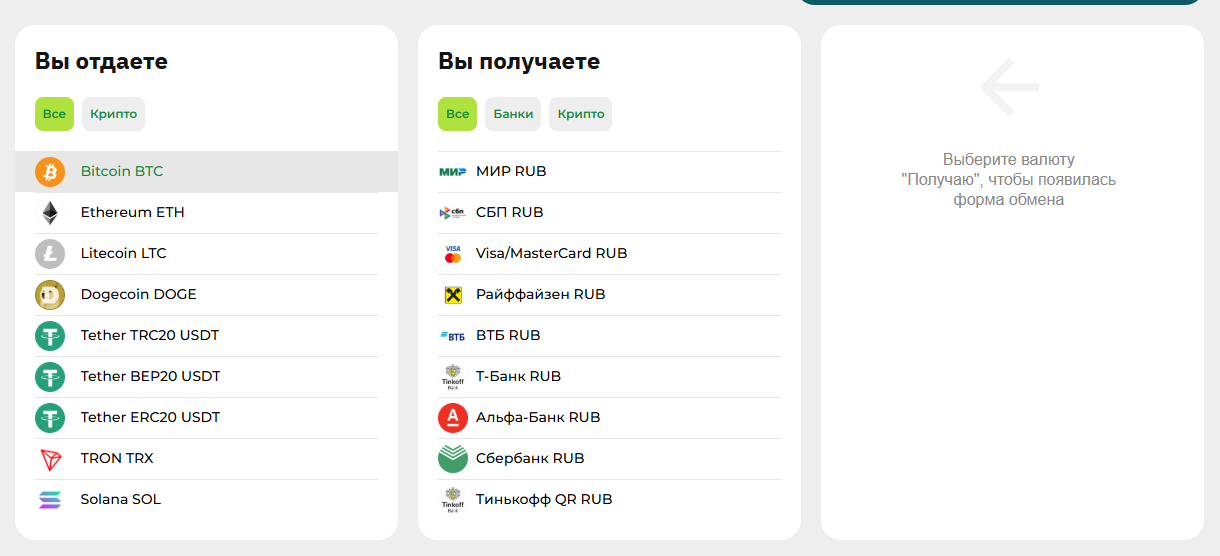
Task: Select the Solana gradient icon
Action: tap(50, 500)
